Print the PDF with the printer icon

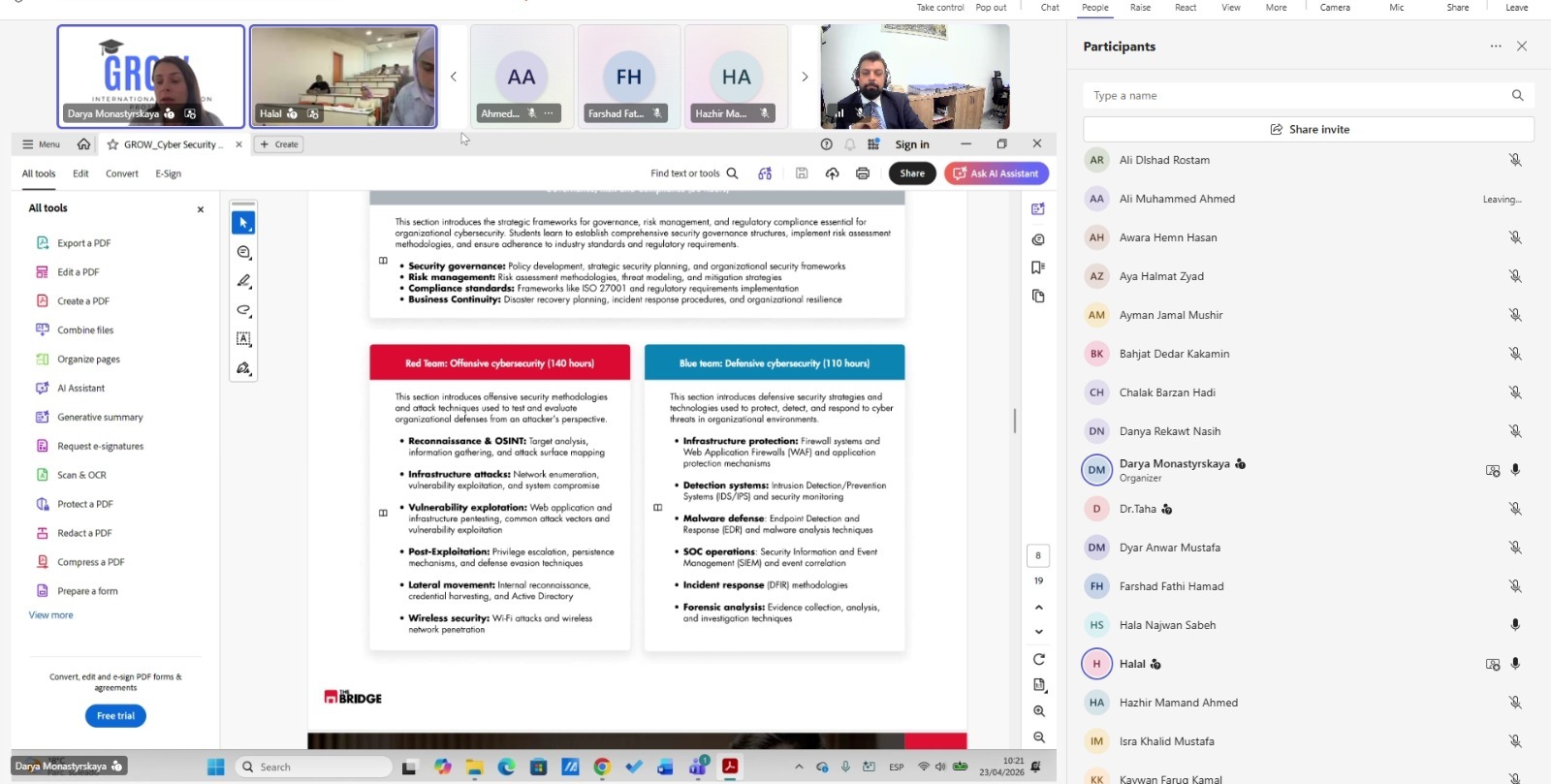[x=862, y=173]
